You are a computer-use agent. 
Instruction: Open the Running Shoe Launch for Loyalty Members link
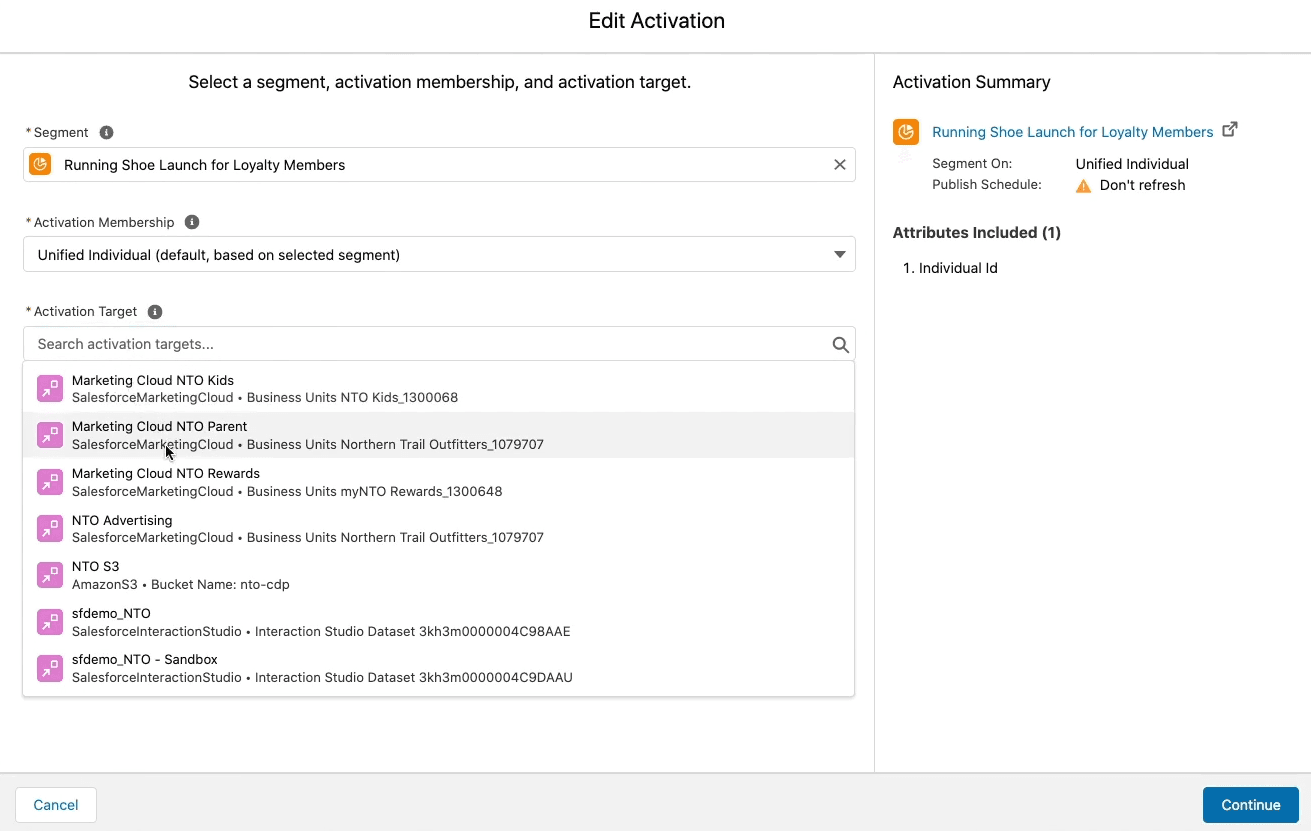click(1073, 131)
